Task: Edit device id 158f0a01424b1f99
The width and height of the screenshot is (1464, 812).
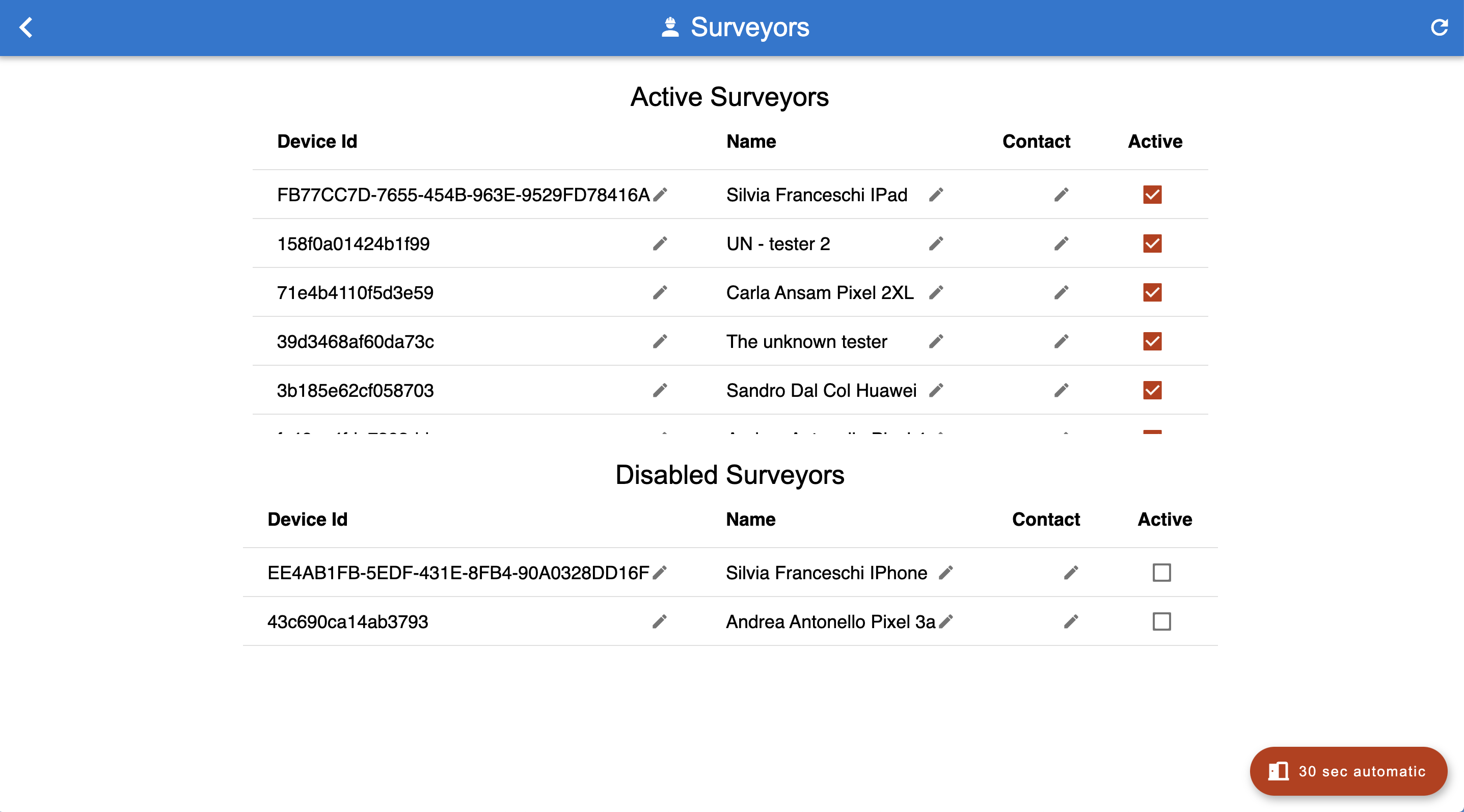Action: pyautogui.click(x=660, y=244)
